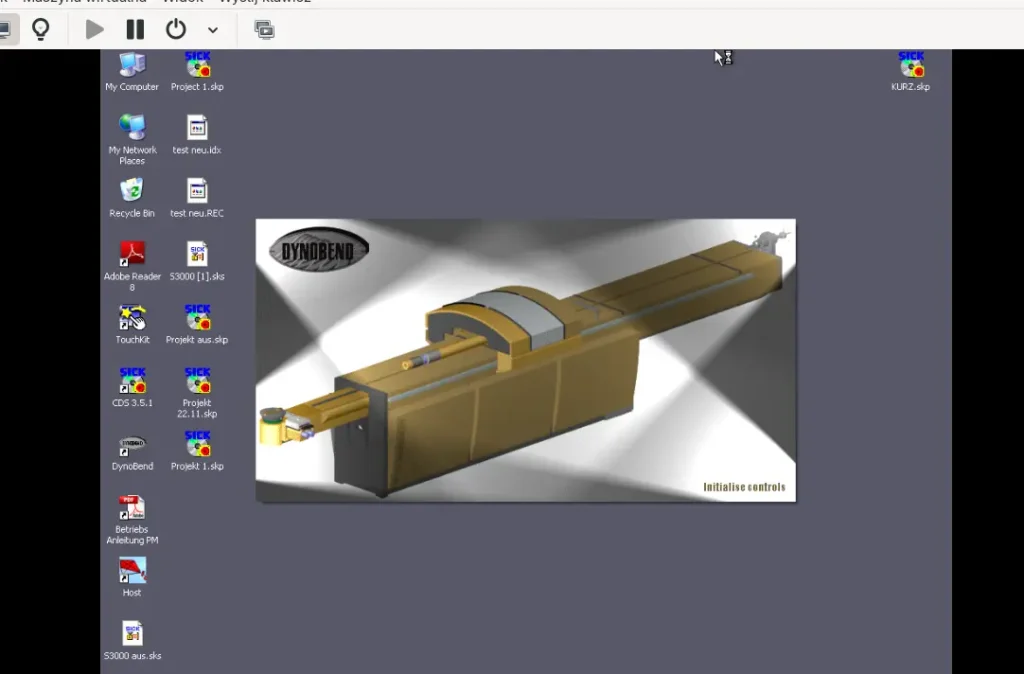Screen dimensions: 1024x674
Task: Select the Projekt 22.11.skp file
Action: [197, 381]
